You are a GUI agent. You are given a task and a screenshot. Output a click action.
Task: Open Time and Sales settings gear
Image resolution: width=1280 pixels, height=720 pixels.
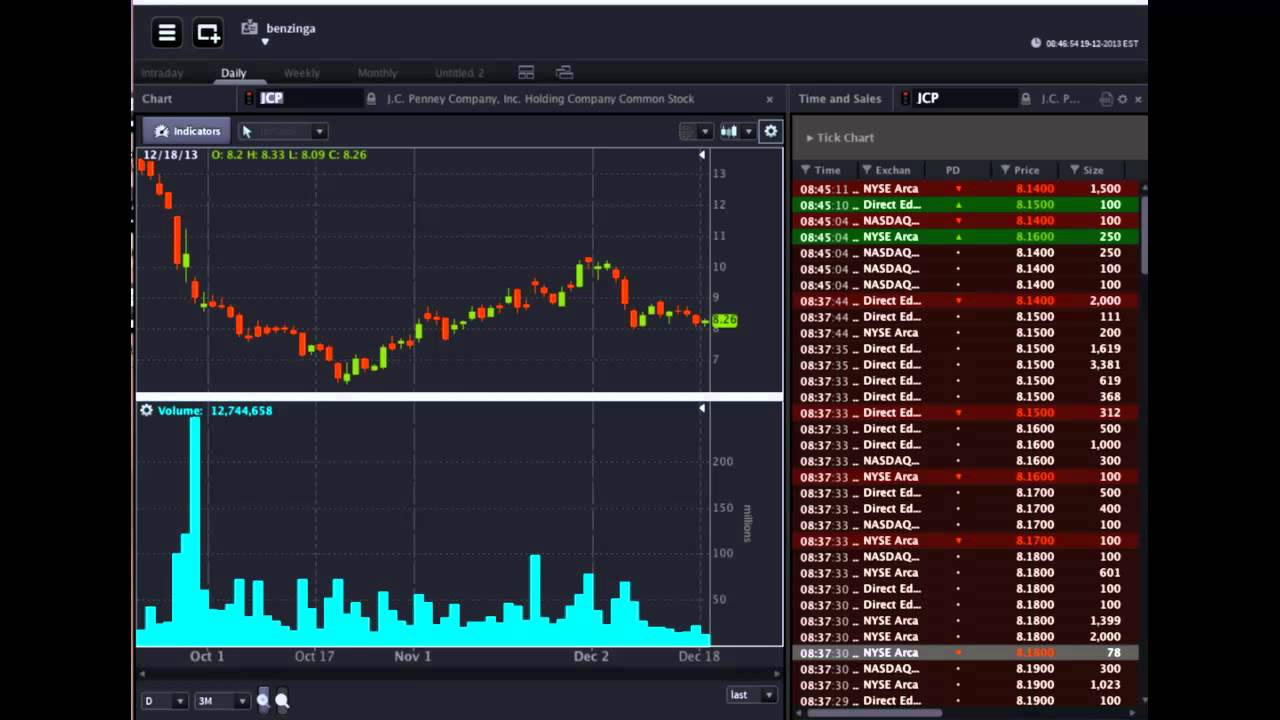coord(1122,99)
